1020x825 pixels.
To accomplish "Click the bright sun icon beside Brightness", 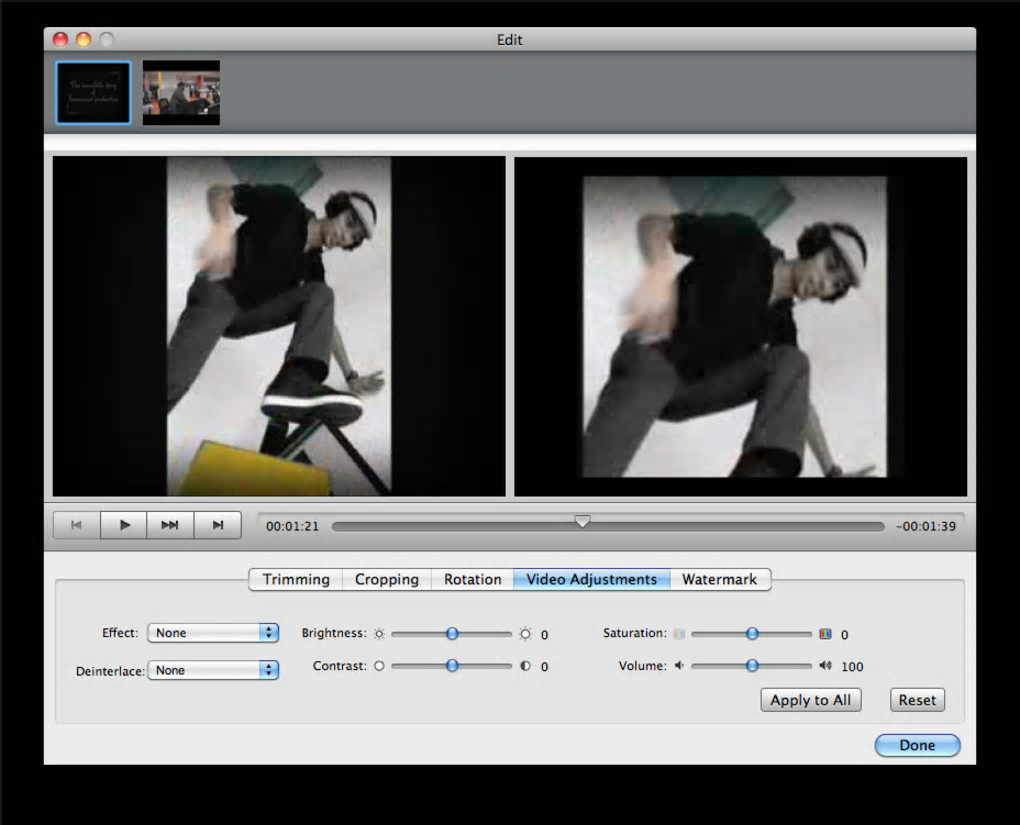I will tap(526, 634).
